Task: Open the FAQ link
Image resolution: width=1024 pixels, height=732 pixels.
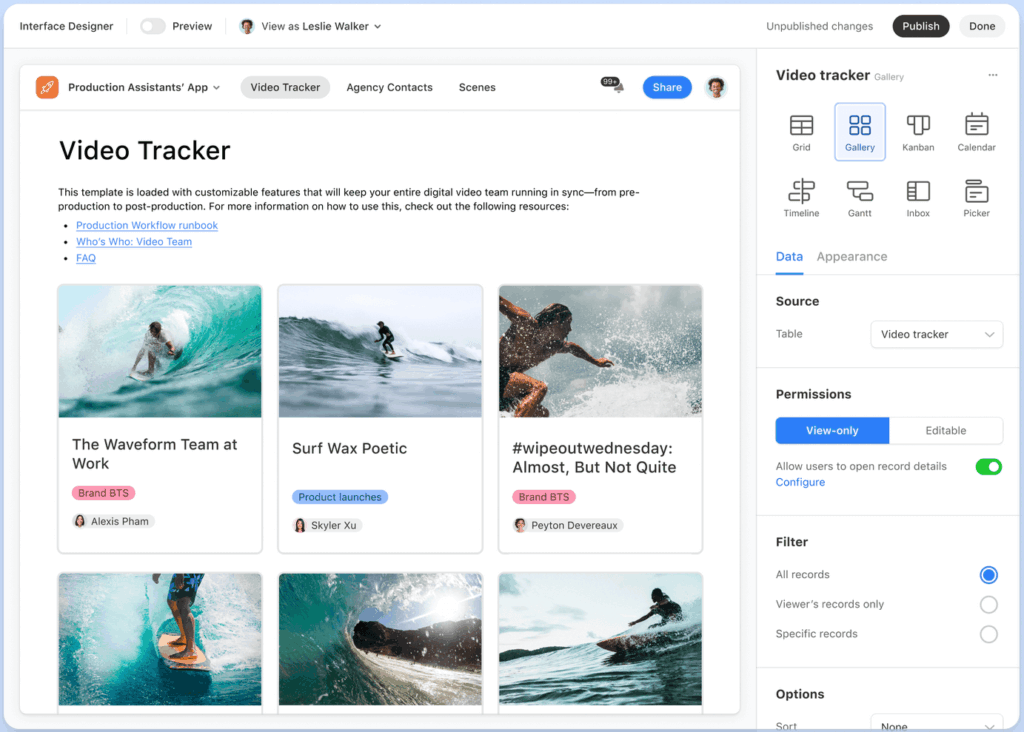Action: (x=86, y=258)
